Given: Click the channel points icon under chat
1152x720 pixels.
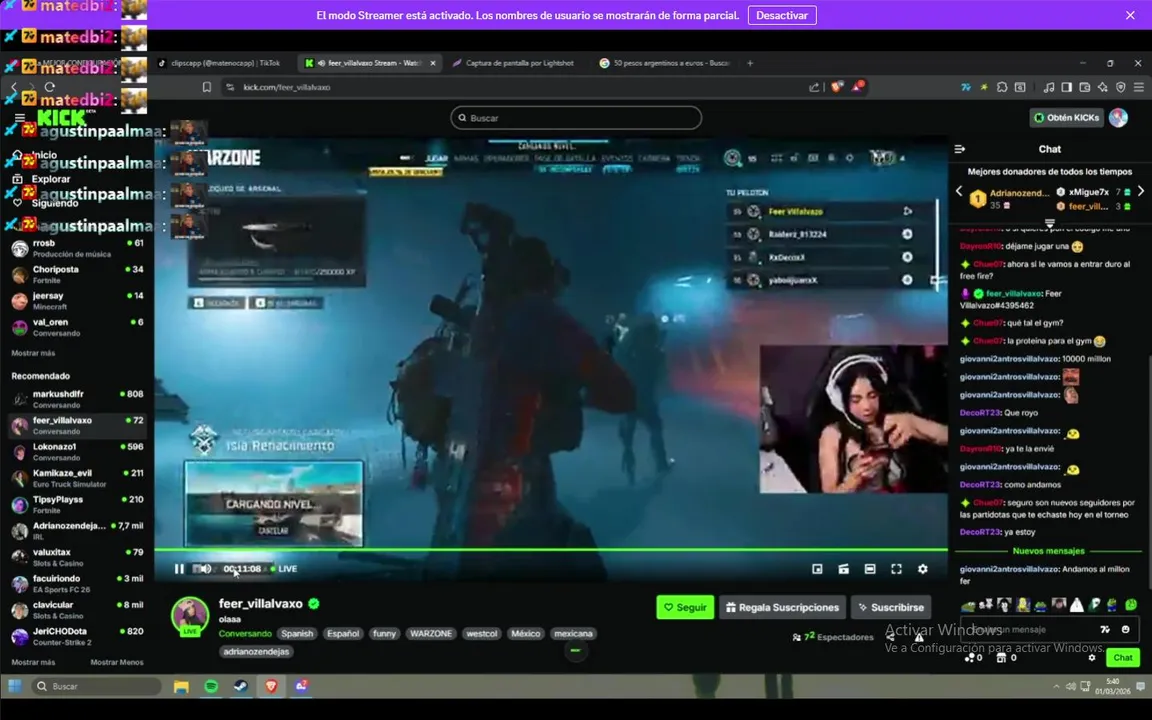Looking at the screenshot, I should pyautogui.click(x=970, y=658).
